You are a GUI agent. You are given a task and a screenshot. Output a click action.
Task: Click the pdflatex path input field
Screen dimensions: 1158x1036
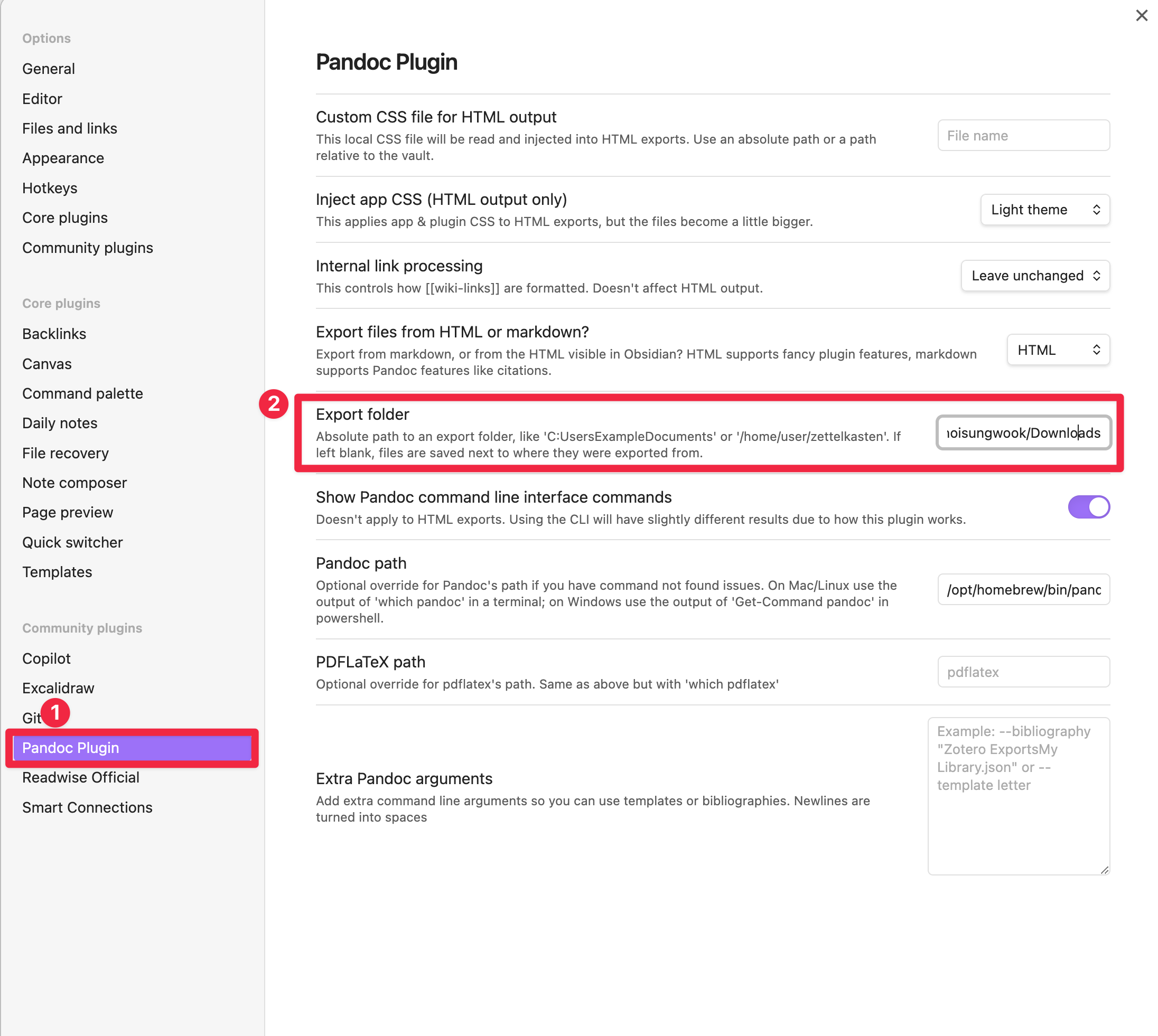(x=1023, y=672)
